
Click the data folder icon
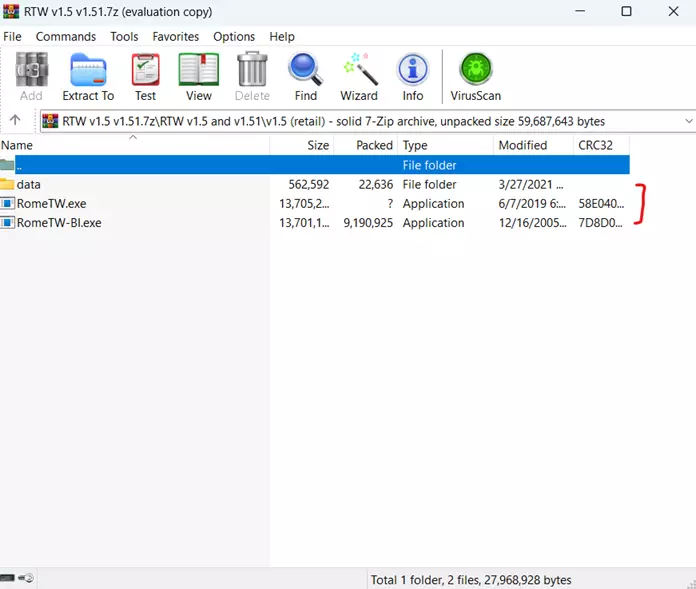(7, 184)
